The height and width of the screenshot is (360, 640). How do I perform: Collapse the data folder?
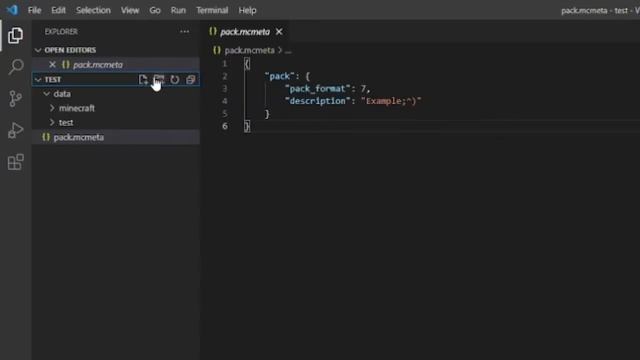point(47,94)
